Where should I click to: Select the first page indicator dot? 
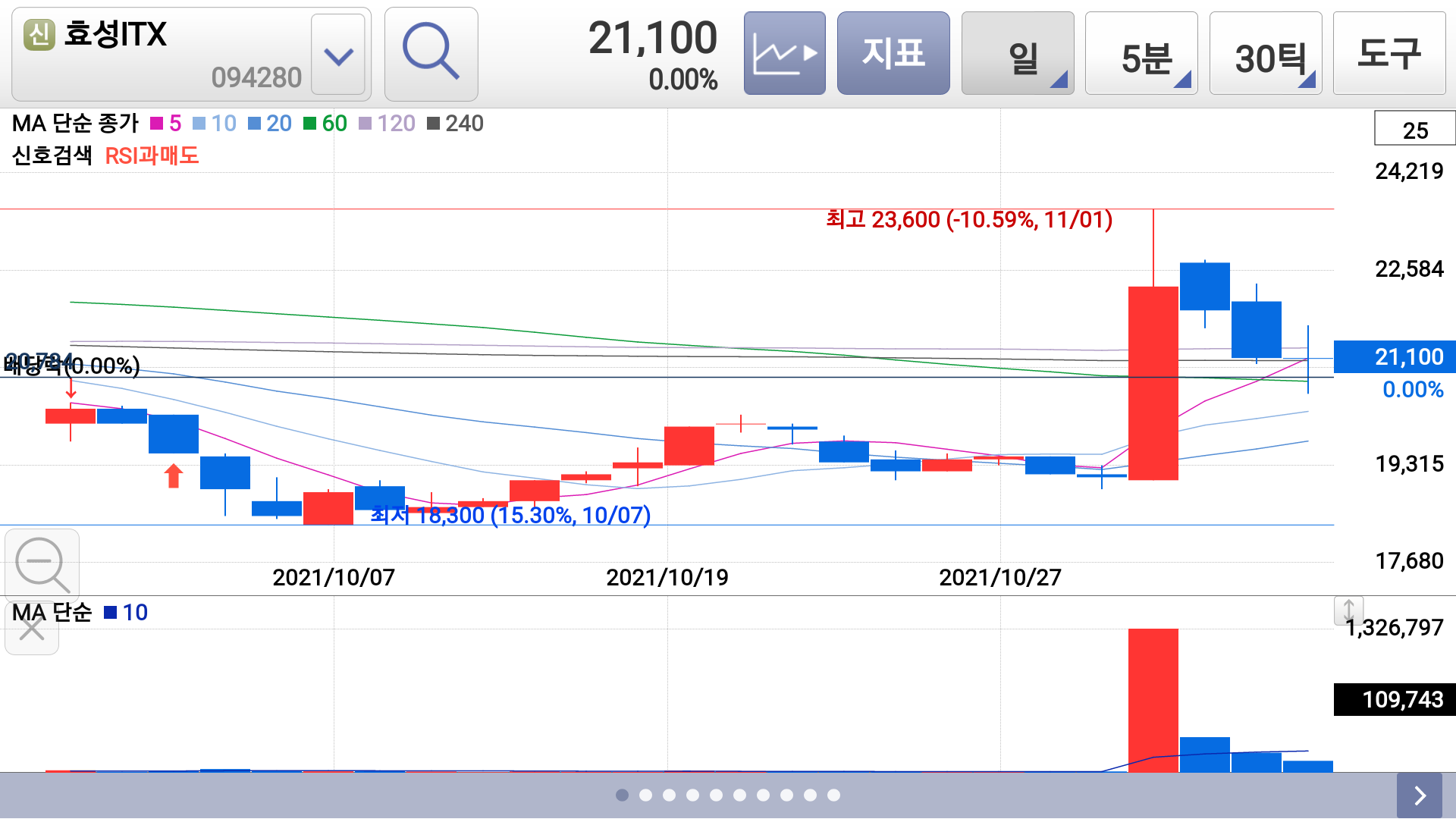(x=622, y=795)
